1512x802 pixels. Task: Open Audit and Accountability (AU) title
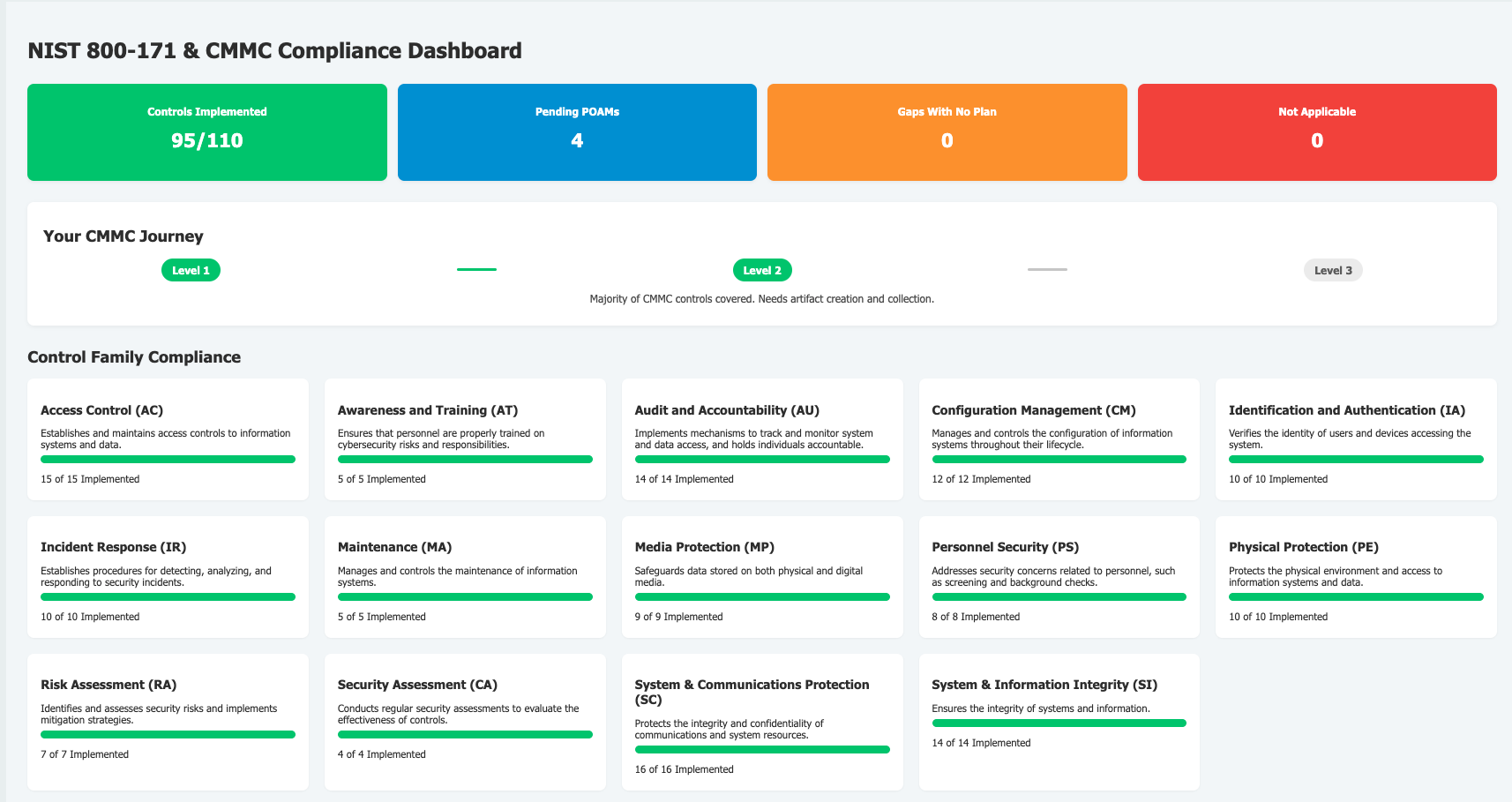pyautogui.click(x=727, y=410)
